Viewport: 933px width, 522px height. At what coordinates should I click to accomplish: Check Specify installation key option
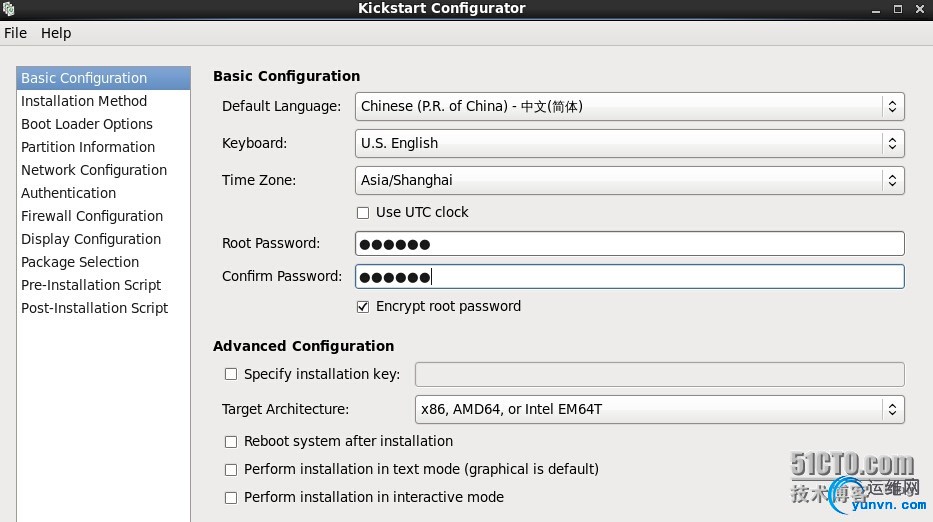tap(231, 374)
